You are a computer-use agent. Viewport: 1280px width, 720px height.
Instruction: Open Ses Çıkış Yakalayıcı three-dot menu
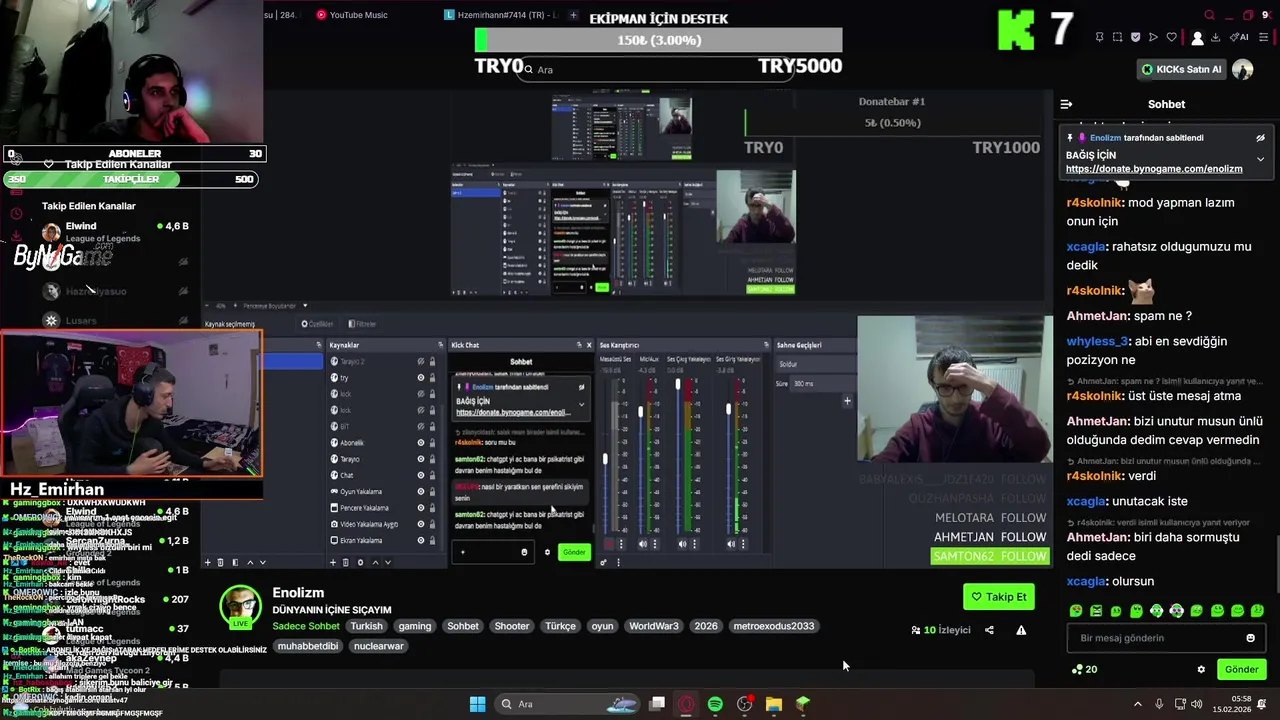(x=694, y=544)
